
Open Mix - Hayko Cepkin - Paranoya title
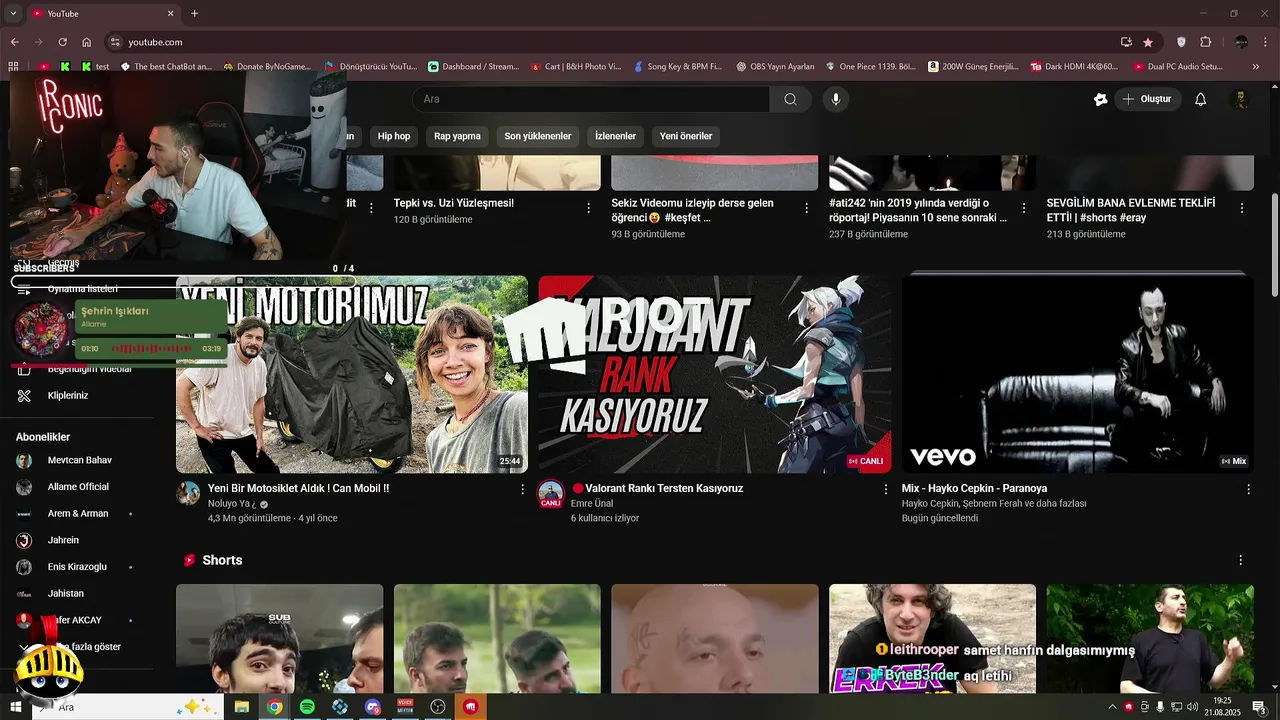(x=974, y=488)
